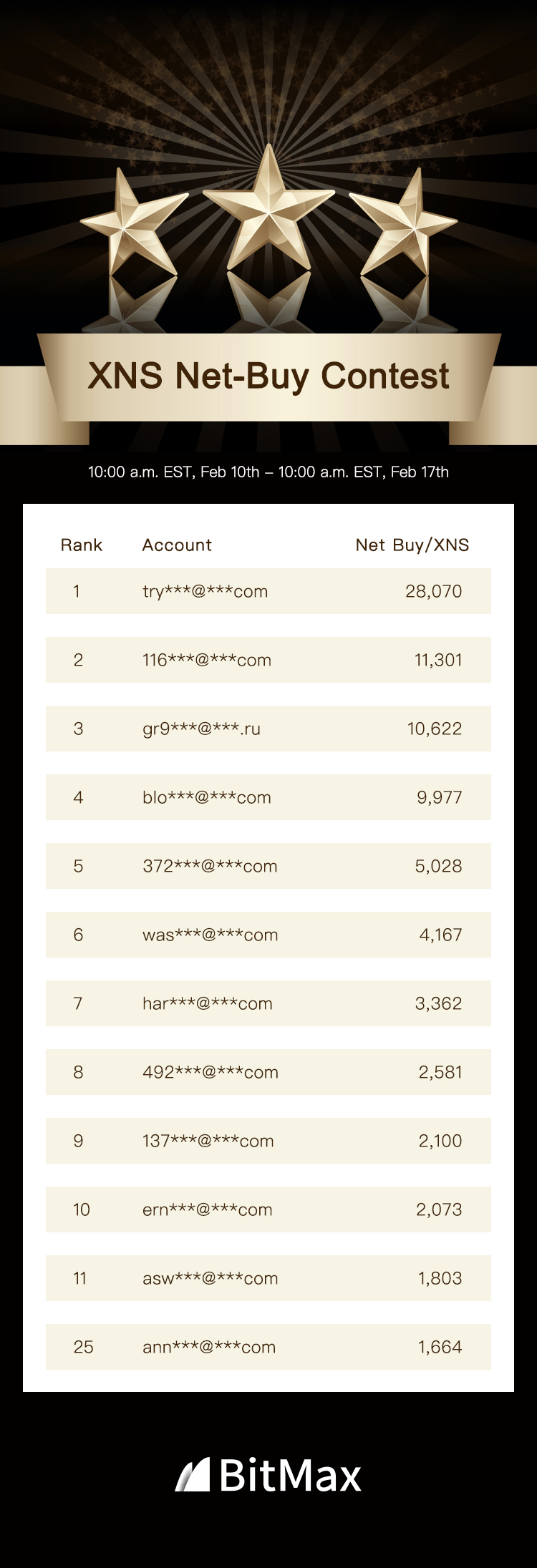Click the Net Buy/XNS column header
The width and height of the screenshot is (537, 1568).
pos(412,545)
